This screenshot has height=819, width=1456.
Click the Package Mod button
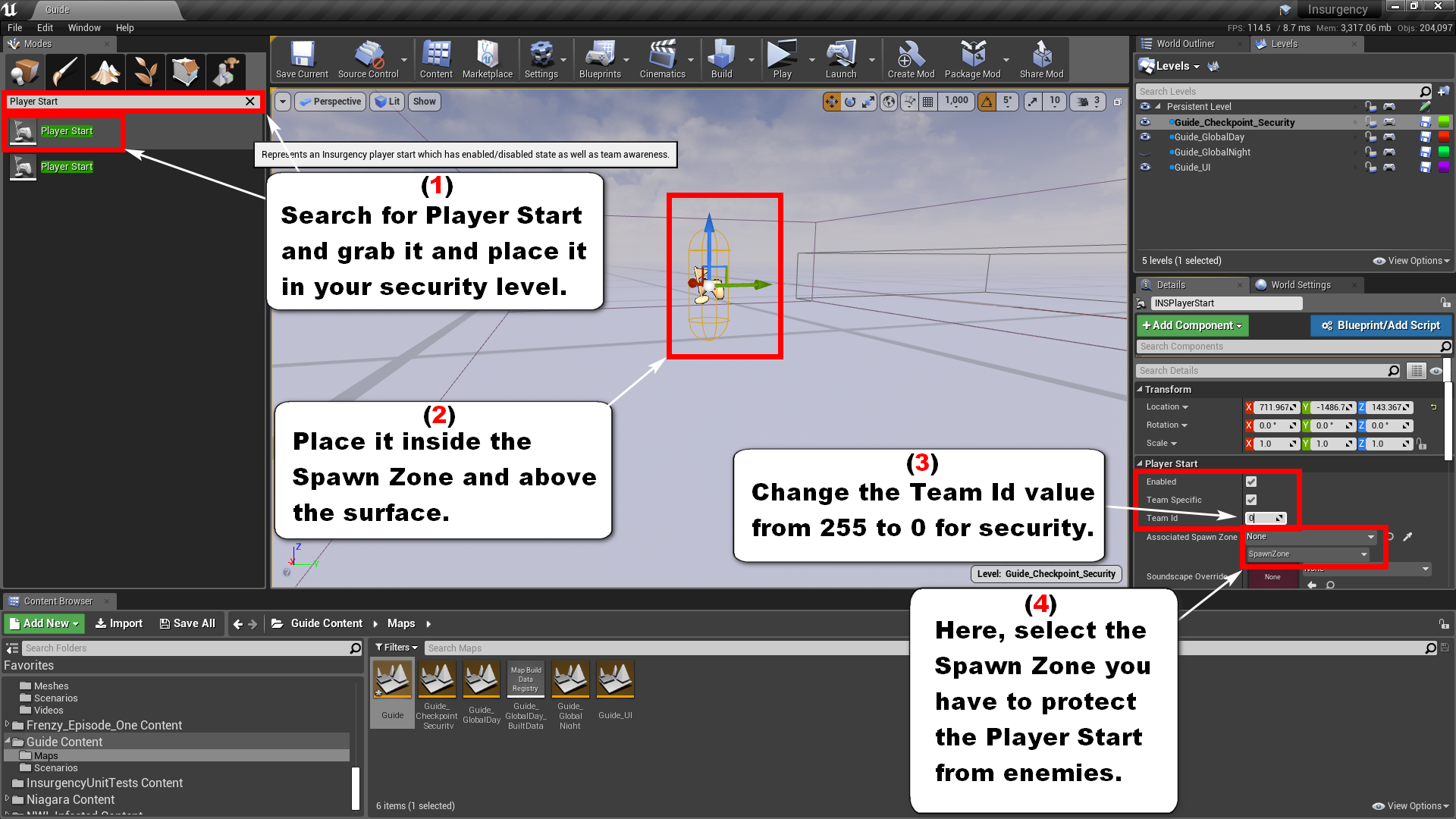(x=972, y=59)
